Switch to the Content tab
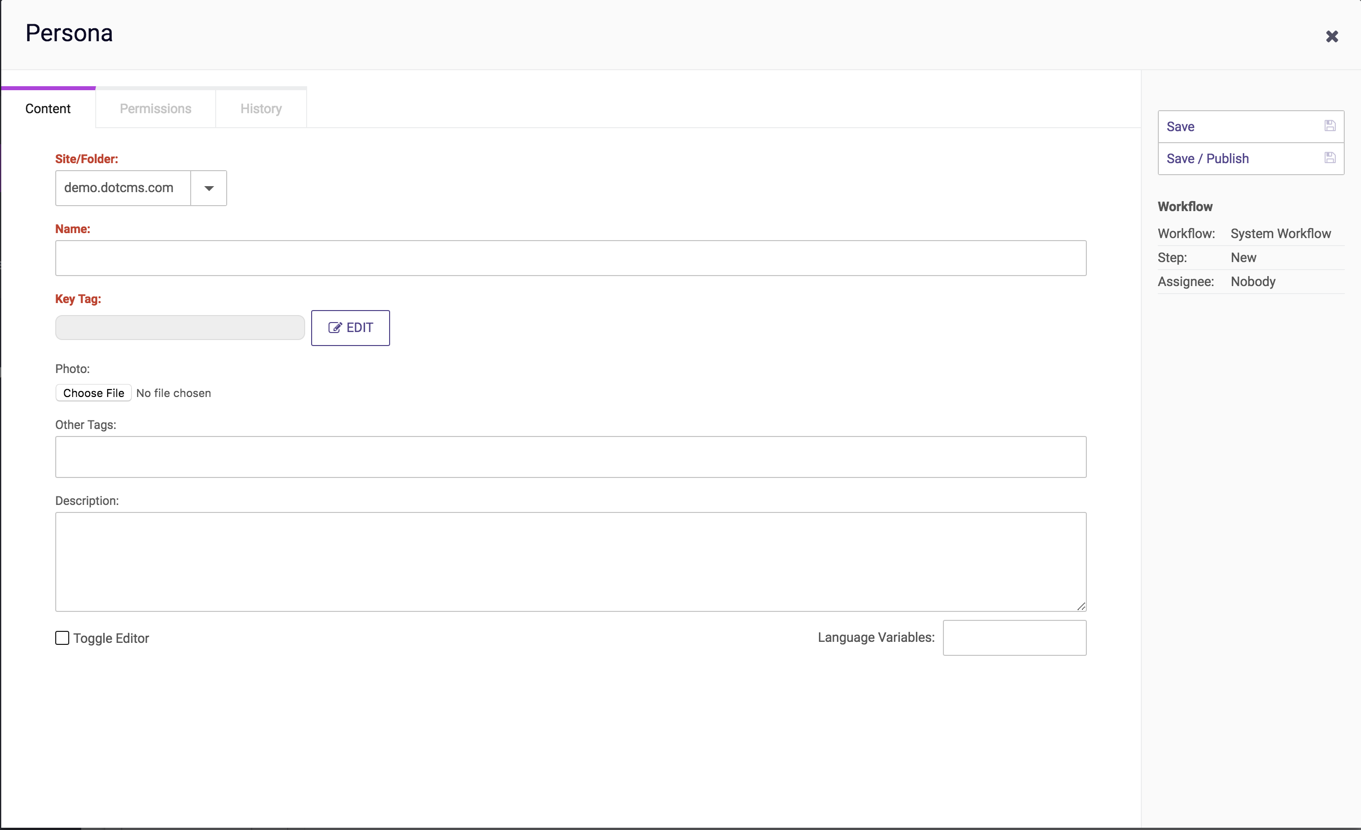The width and height of the screenshot is (1361, 830). click(48, 109)
